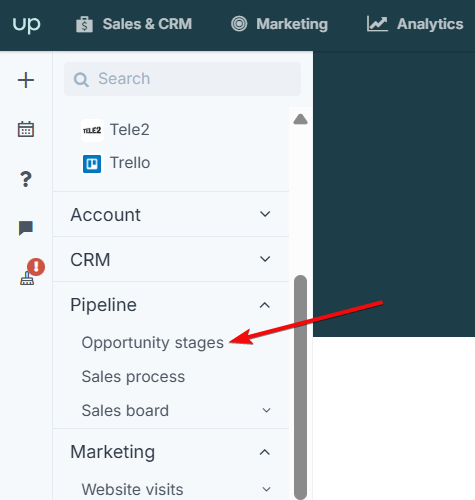Focus the settings Search field
Image resolution: width=475 pixels, height=500 pixels.
tap(182, 79)
